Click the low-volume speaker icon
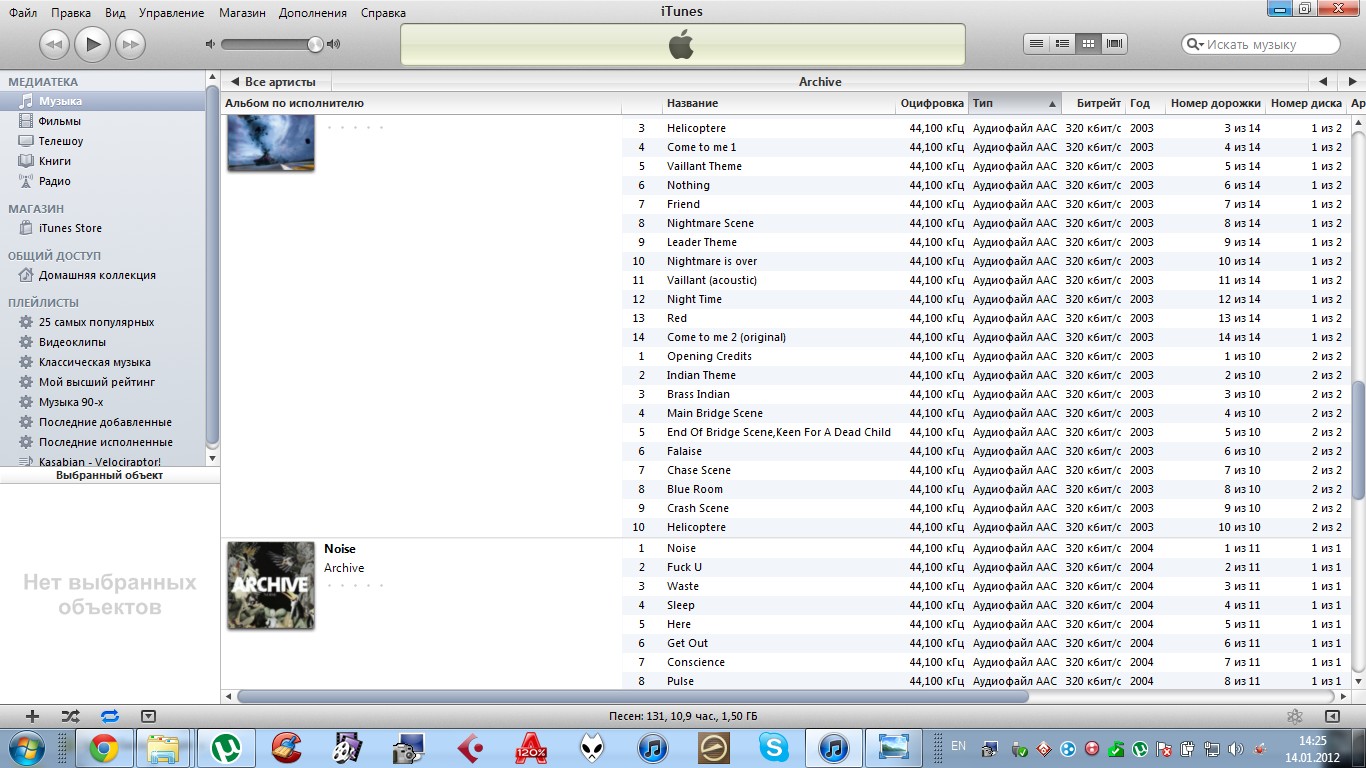The image size is (1366, 768). pos(210,44)
